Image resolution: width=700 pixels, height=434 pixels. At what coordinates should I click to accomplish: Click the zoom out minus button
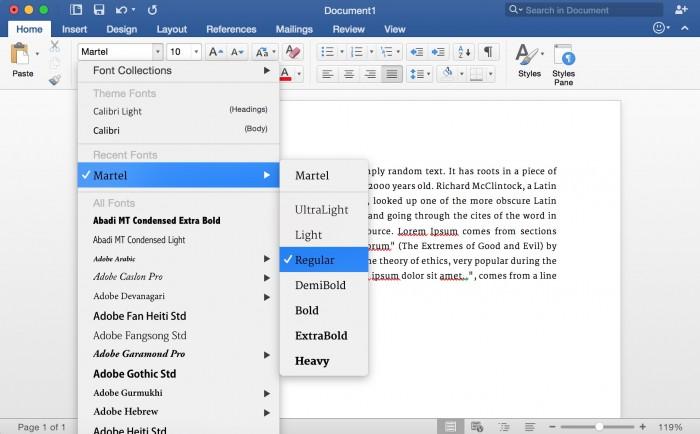(x=552, y=427)
